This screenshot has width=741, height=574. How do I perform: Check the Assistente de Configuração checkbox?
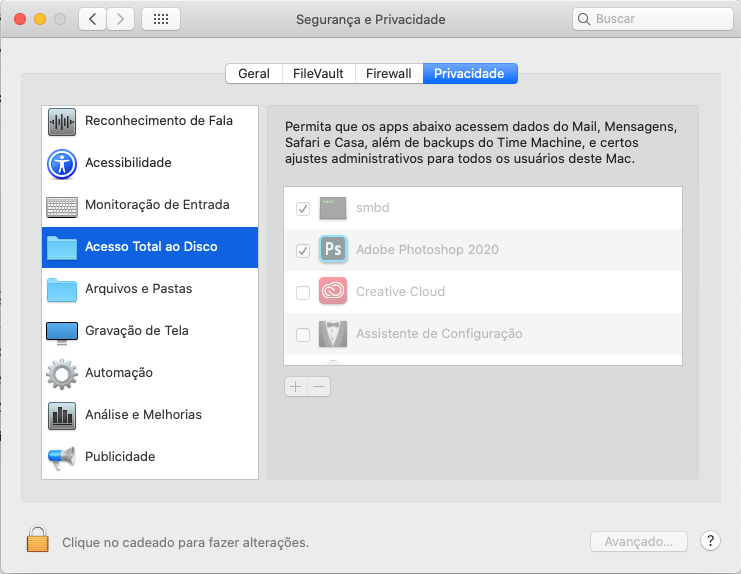[x=302, y=334]
